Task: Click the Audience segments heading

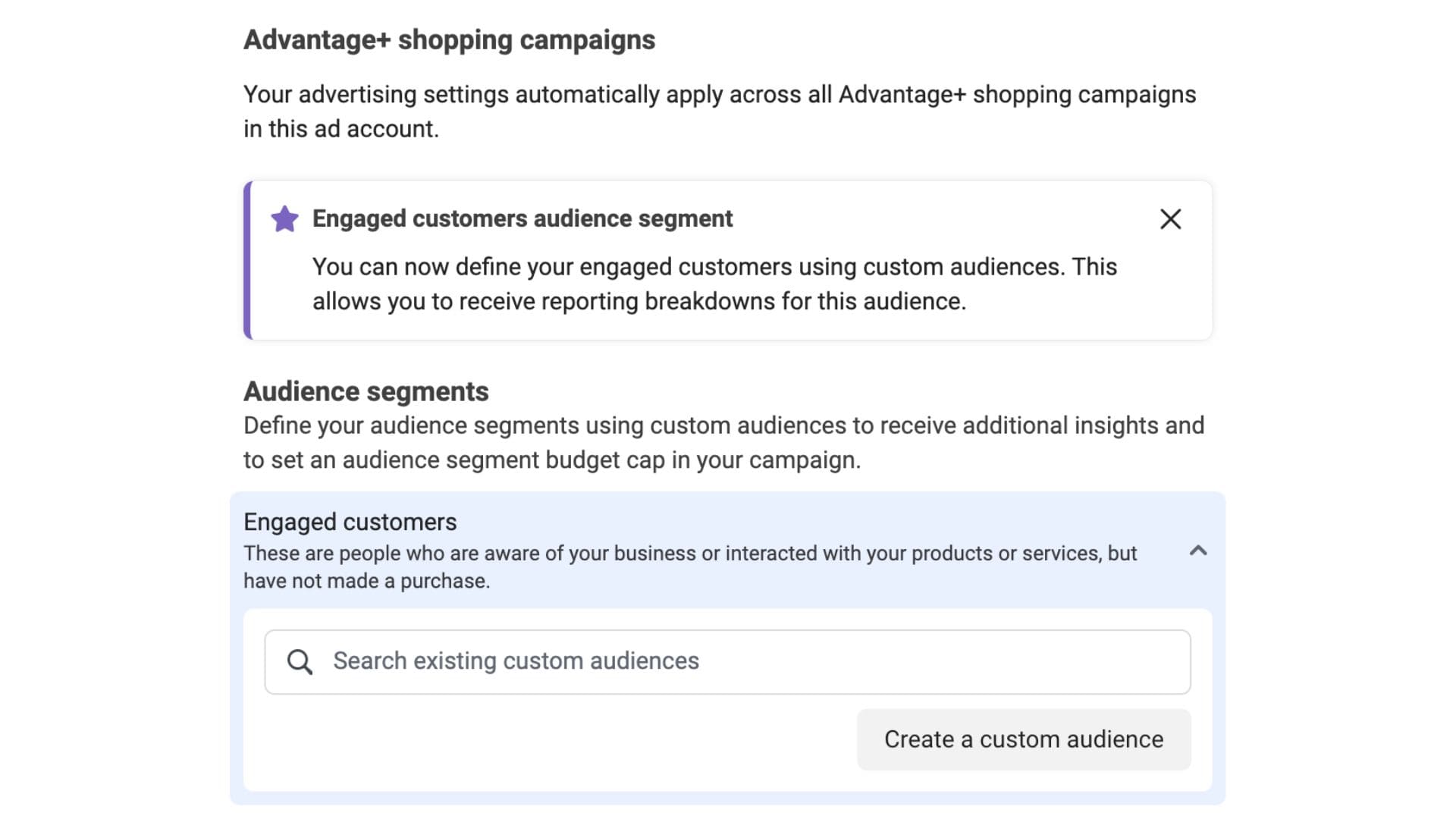Action: tap(366, 392)
